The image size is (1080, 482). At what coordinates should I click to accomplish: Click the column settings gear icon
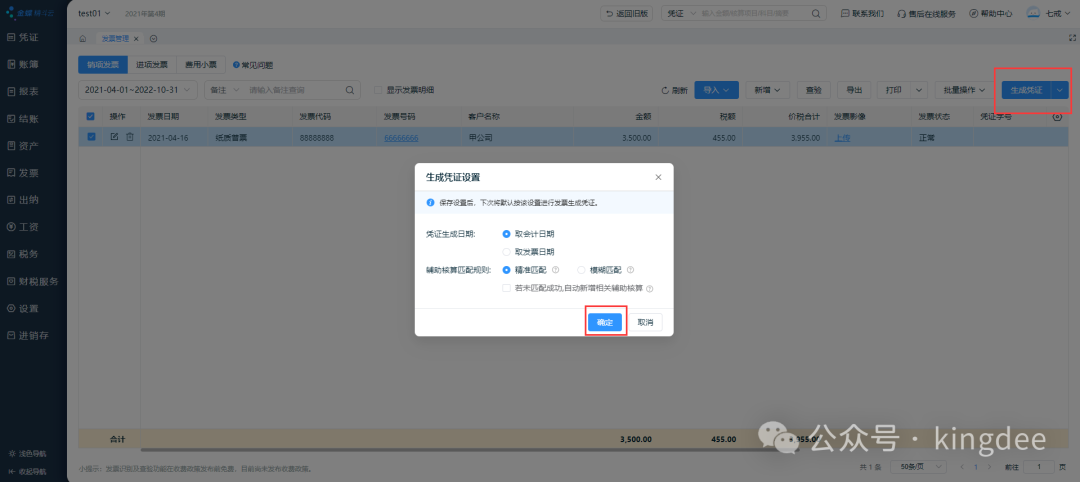point(1058,117)
